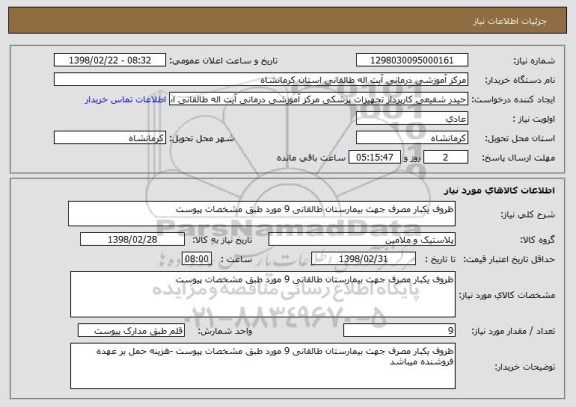Open the اطلاعات تماس خریدار link
The width and height of the screenshot is (576, 407).
pos(125,100)
